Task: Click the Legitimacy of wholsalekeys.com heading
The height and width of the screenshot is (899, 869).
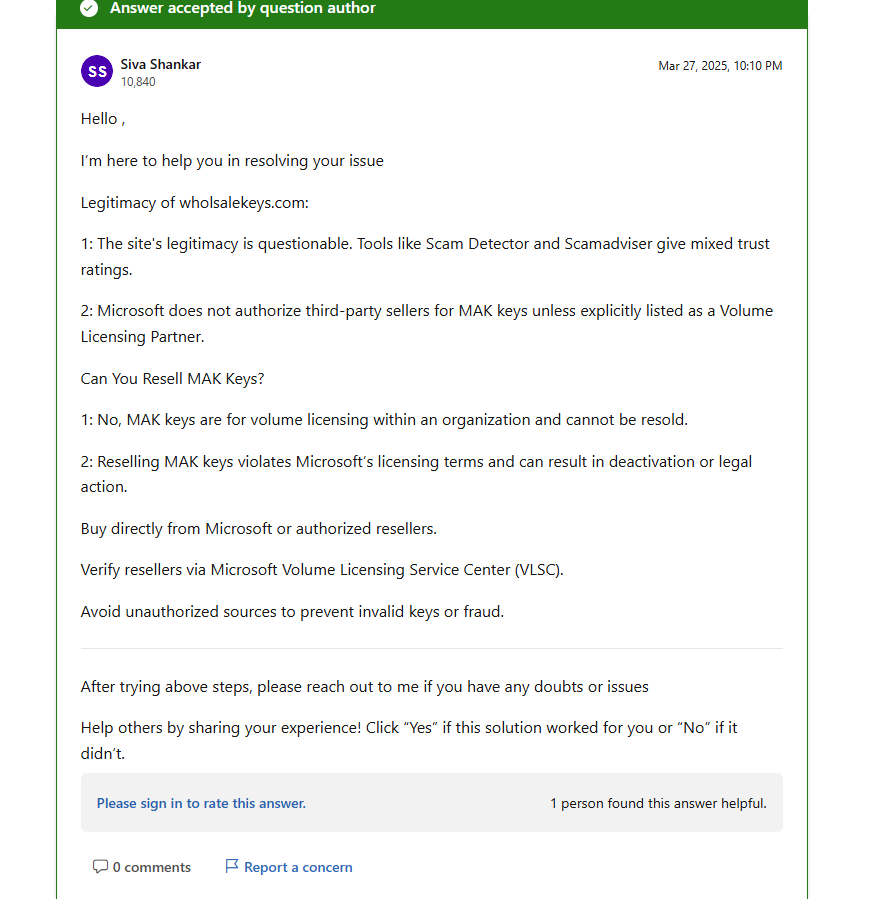Action: pos(194,203)
